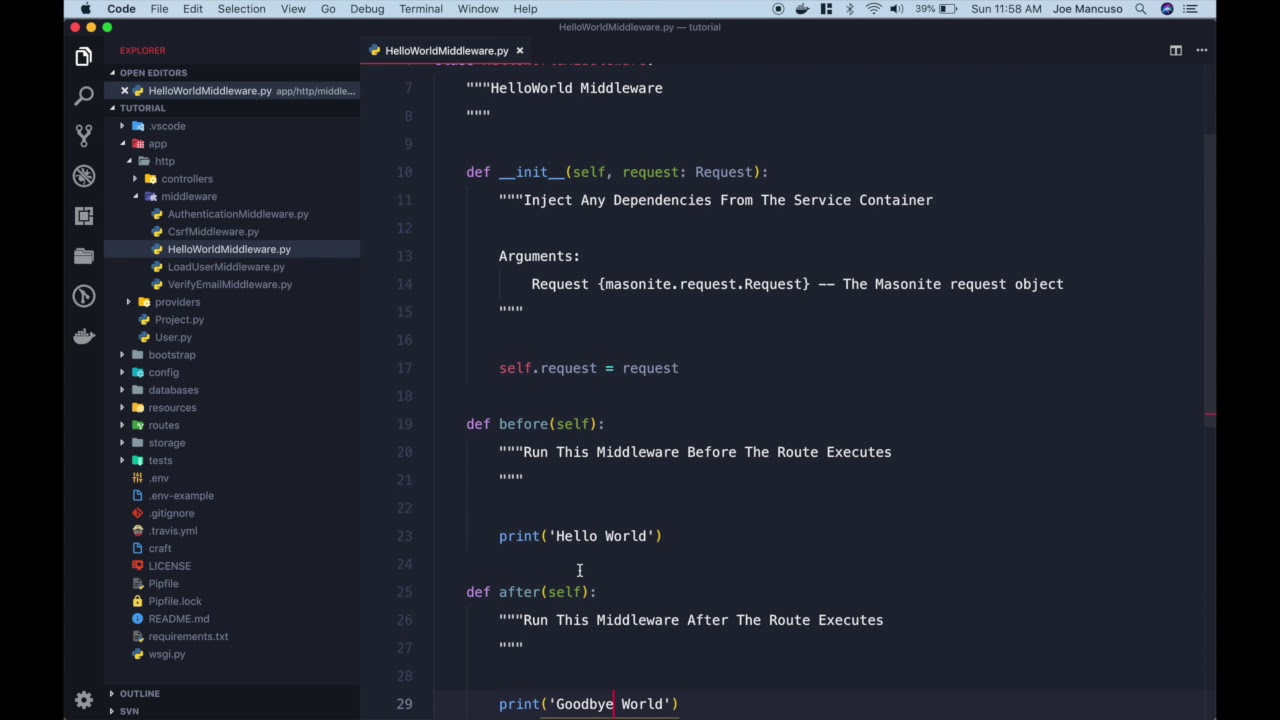Open User.py in the explorer

point(173,337)
